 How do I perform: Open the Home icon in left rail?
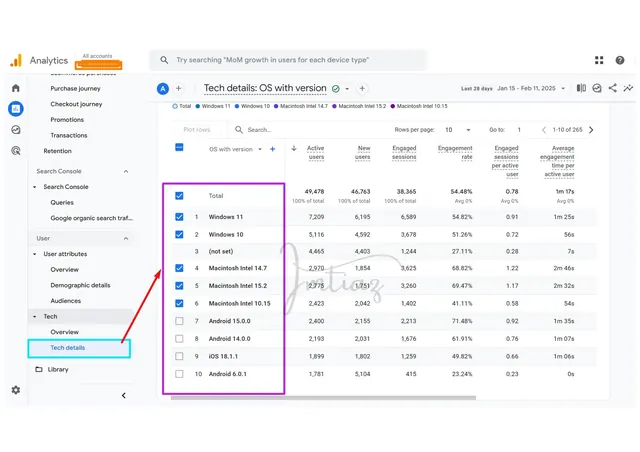pos(16,88)
